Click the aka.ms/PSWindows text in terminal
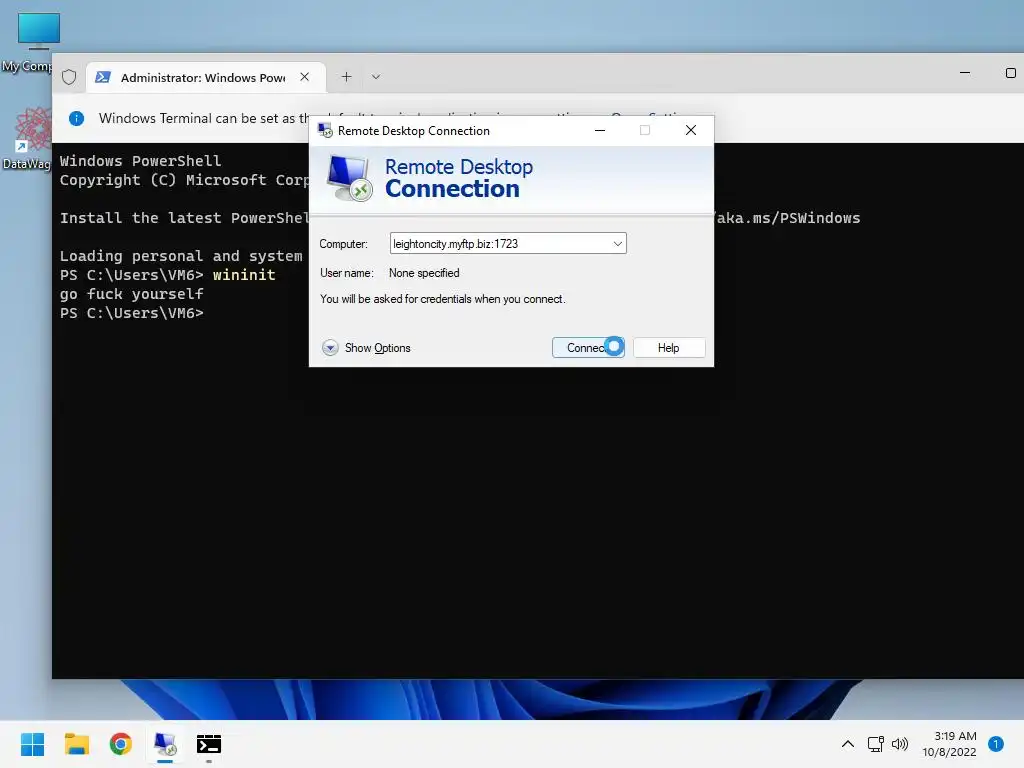 click(788, 218)
